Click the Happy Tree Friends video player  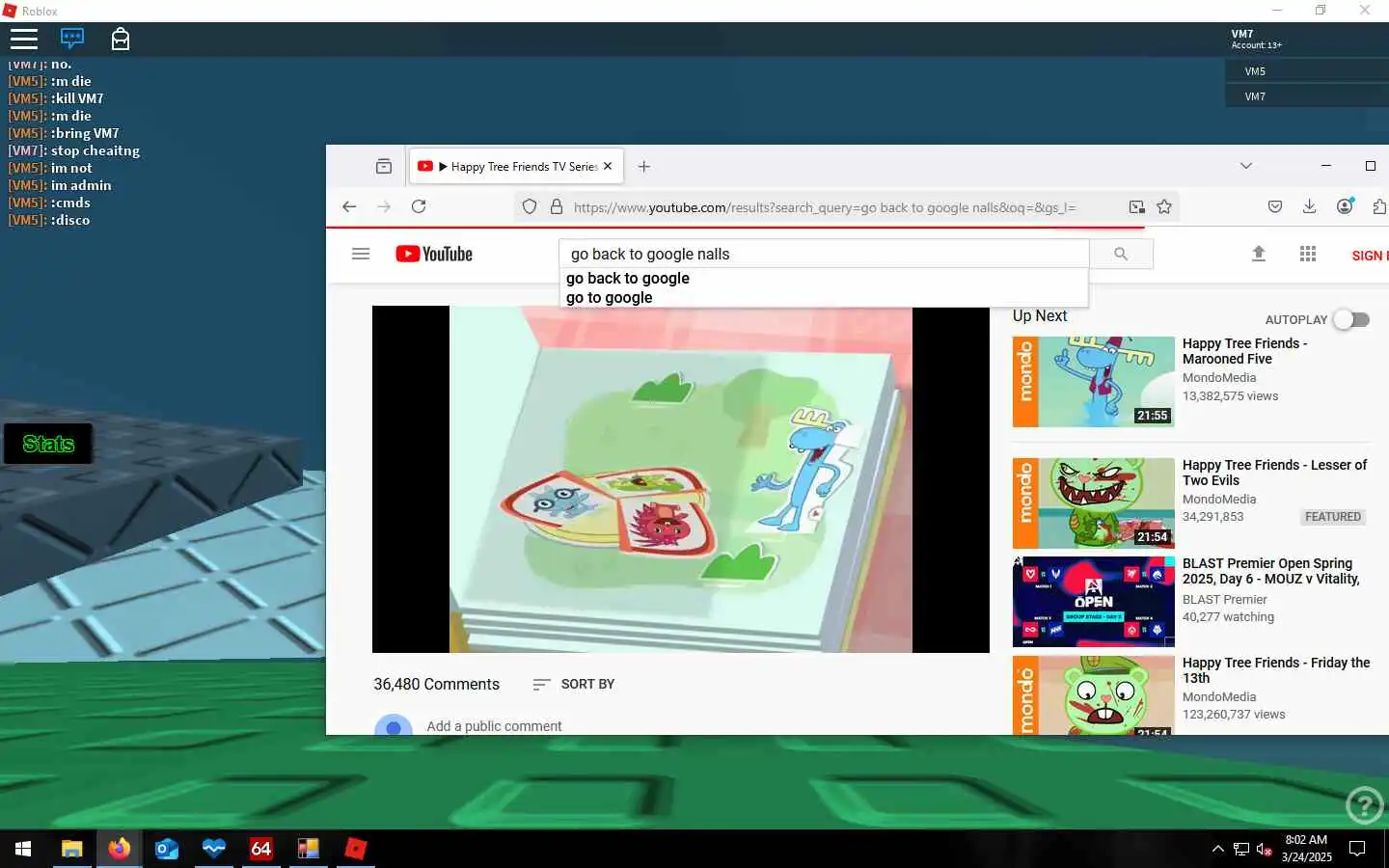coord(681,479)
